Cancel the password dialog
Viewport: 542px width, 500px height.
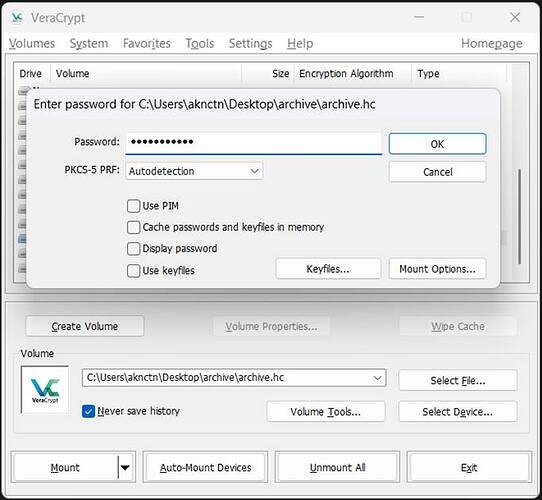[437, 172]
